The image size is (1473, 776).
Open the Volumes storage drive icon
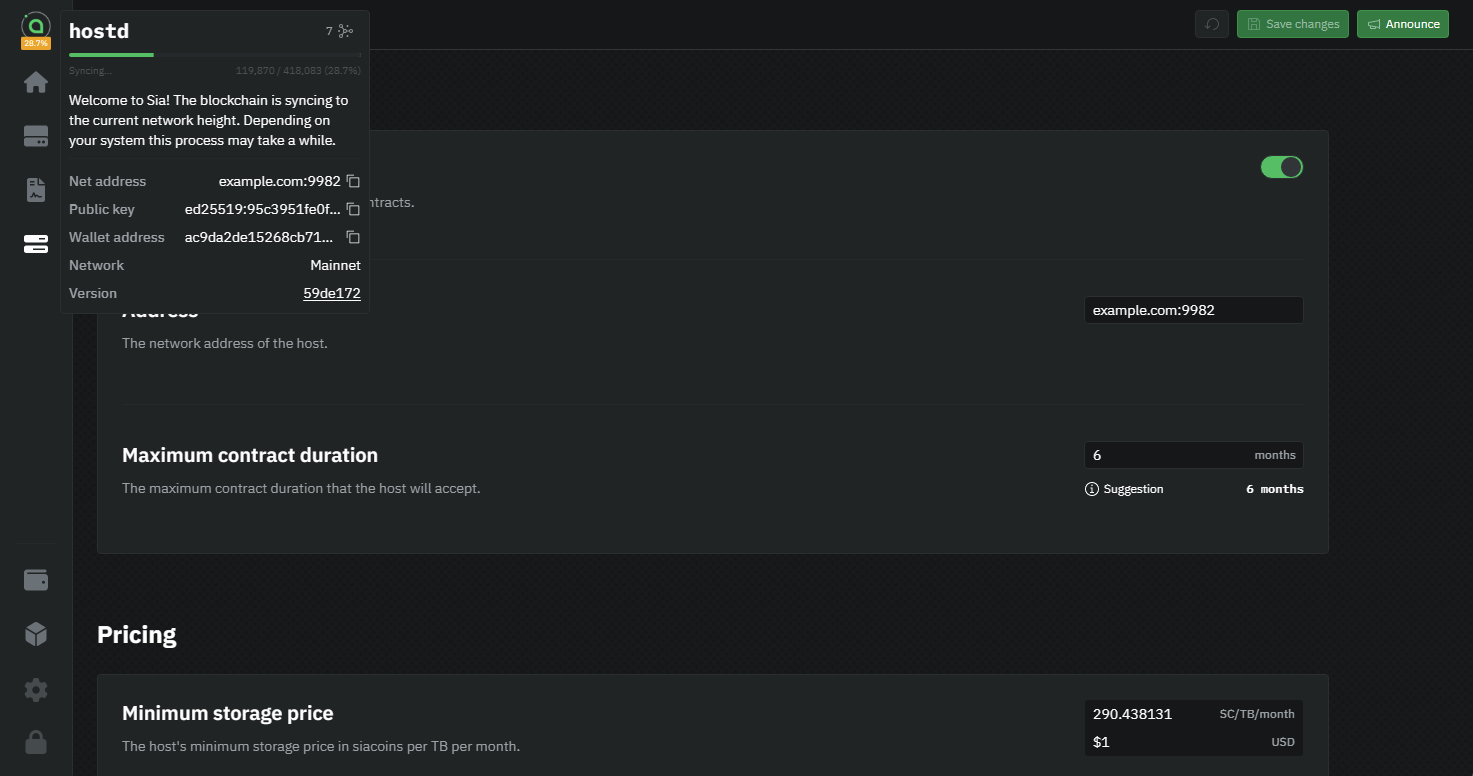(x=36, y=137)
